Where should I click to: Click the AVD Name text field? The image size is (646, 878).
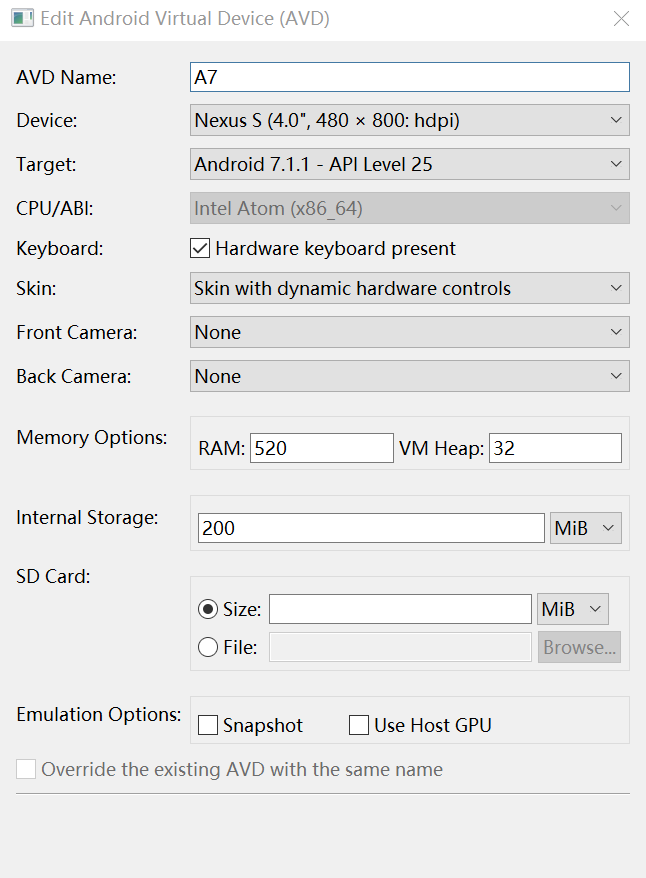click(x=409, y=77)
